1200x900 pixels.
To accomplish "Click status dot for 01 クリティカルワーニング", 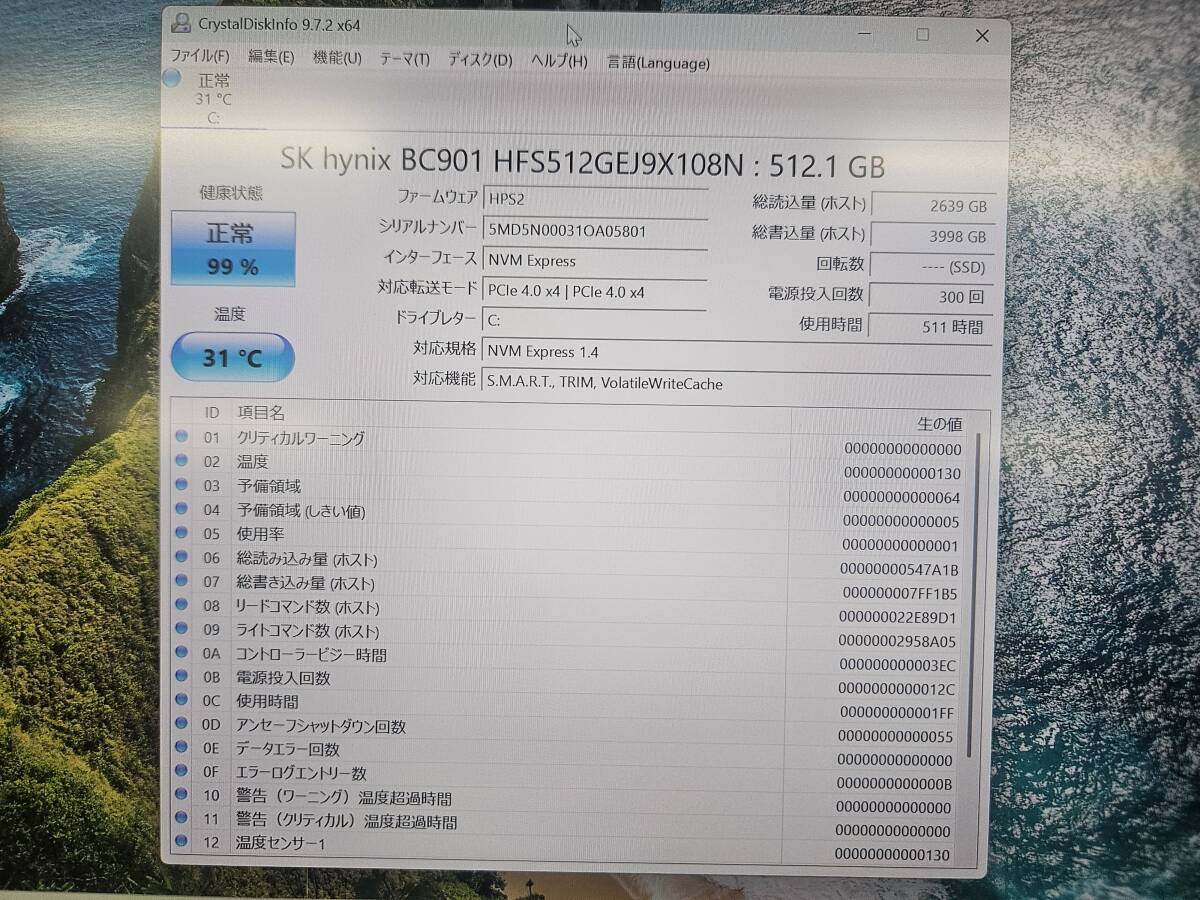I will coord(182,436).
